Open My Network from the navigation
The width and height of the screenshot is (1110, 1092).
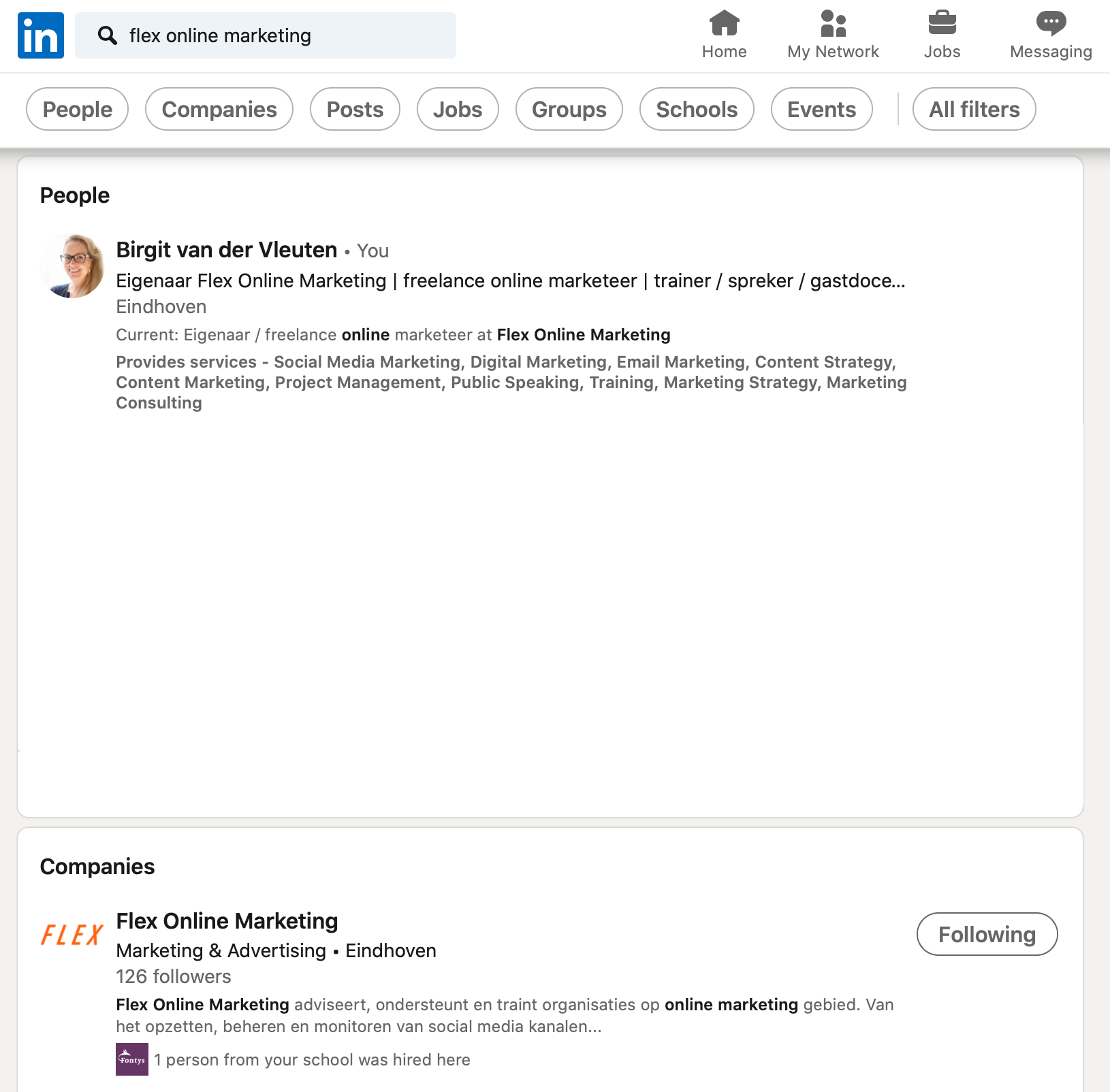pyautogui.click(x=833, y=35)
